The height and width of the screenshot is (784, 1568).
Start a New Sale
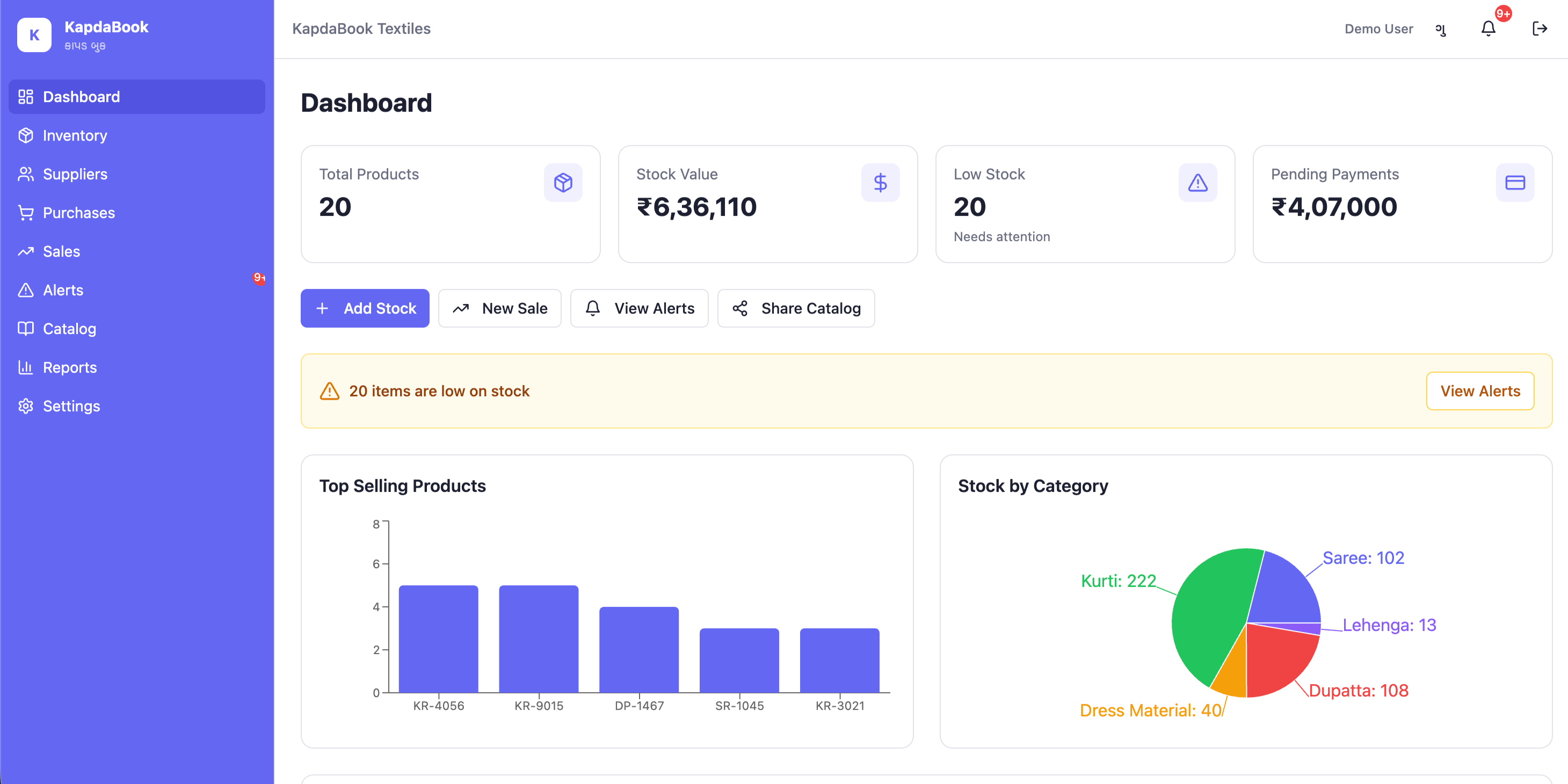click(x=500, y=308)
